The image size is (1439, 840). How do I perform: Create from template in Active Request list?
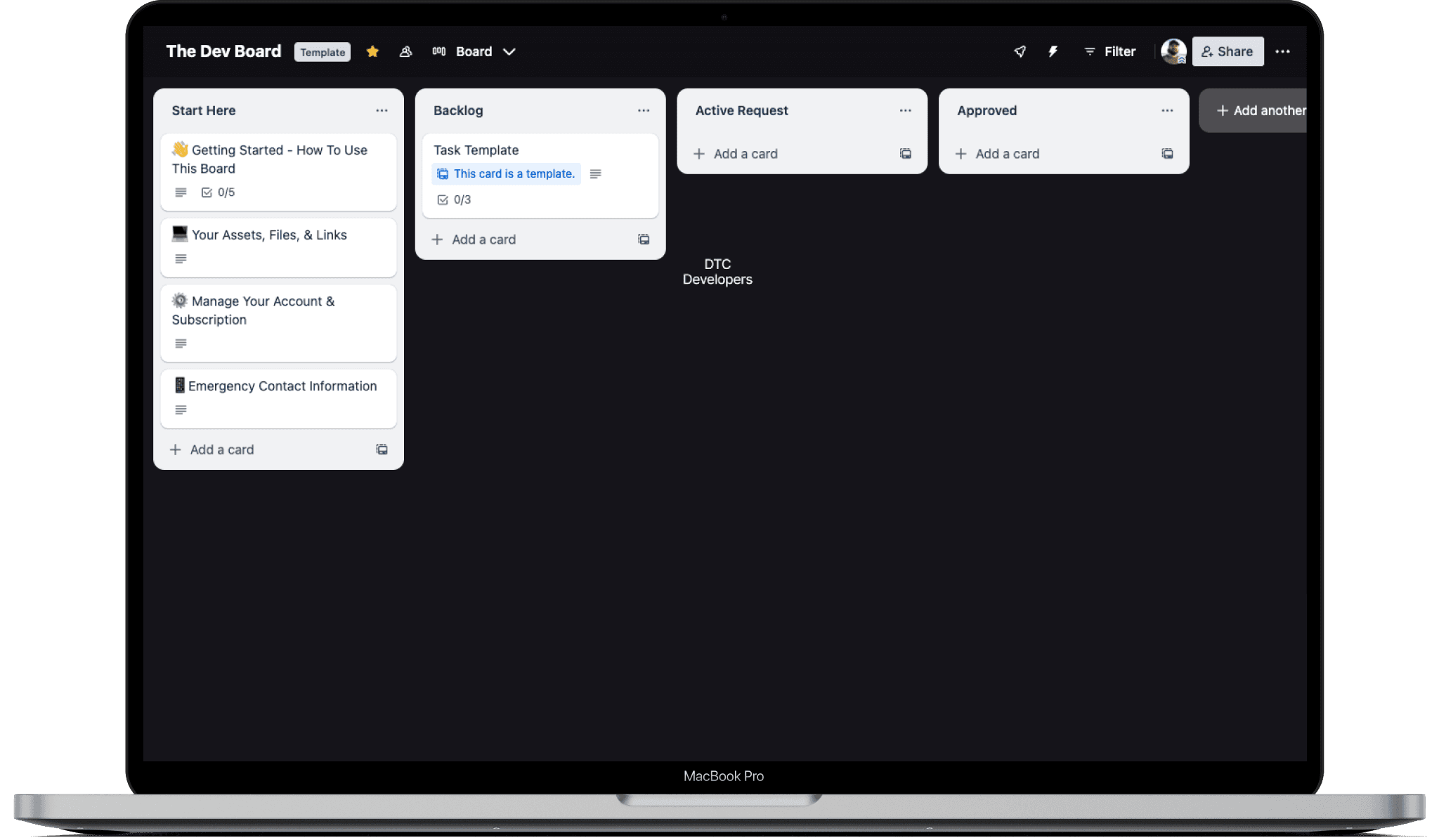tap(906, 154)
